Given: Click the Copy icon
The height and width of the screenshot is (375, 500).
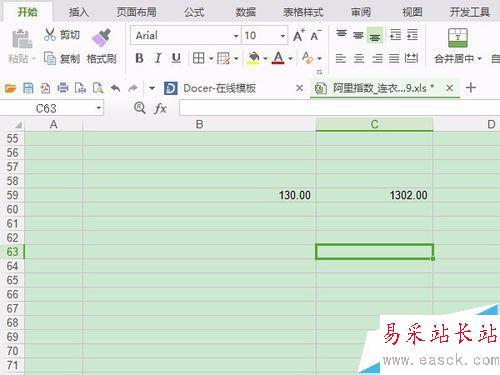Looking at the screenshot, I should click(50, 58).
